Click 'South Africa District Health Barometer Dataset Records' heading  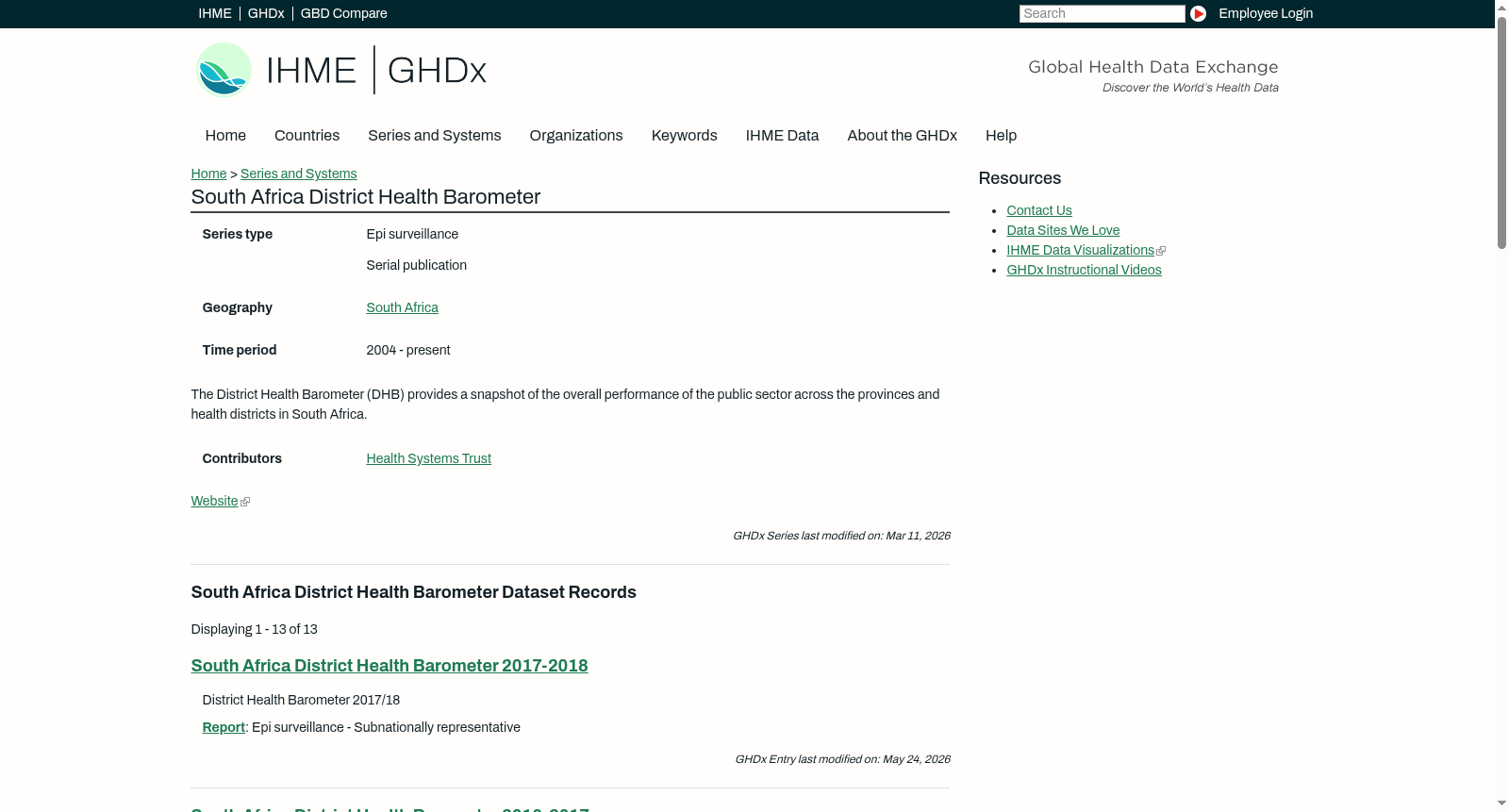pyautogui.click(x=414, y=592)
